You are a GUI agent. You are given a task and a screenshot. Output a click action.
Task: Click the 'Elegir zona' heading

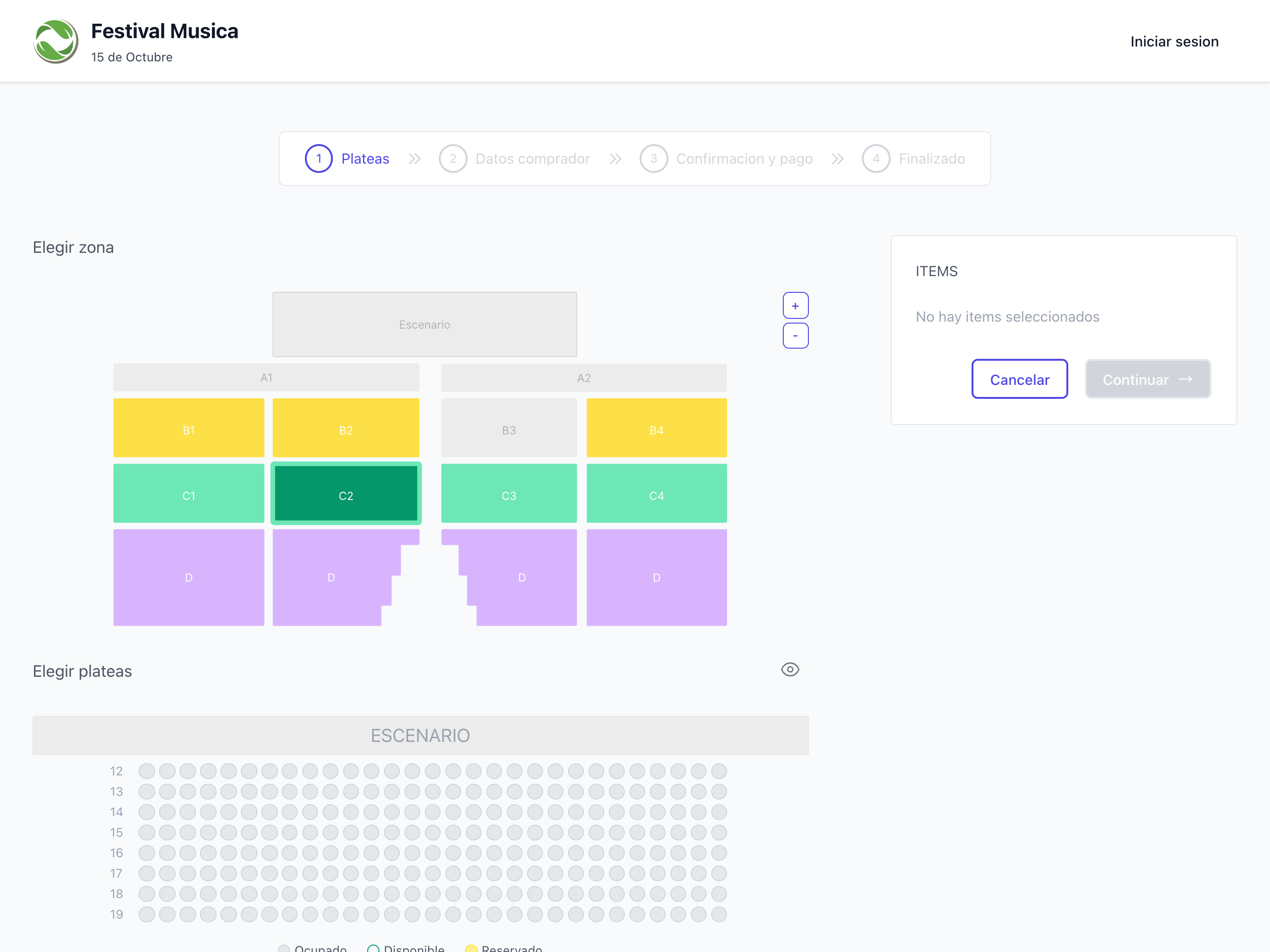[x=73, y=247]
